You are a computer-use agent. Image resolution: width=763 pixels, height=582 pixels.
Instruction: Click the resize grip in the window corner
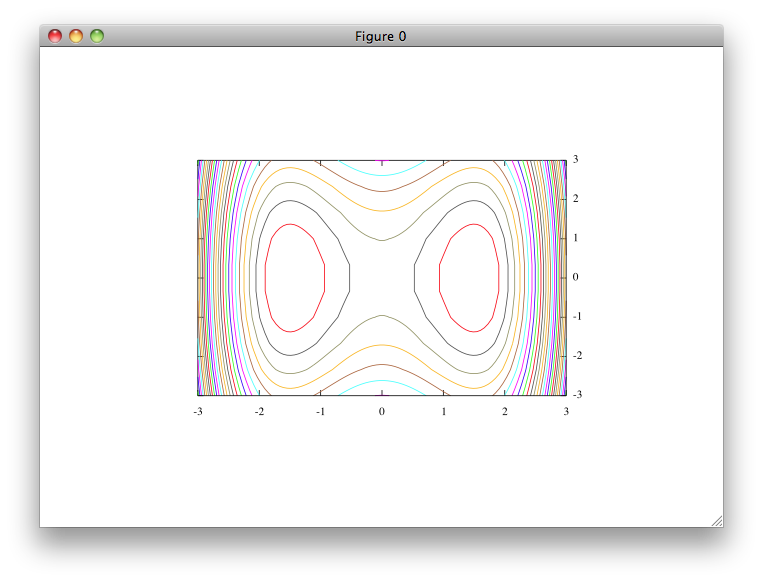716,520
